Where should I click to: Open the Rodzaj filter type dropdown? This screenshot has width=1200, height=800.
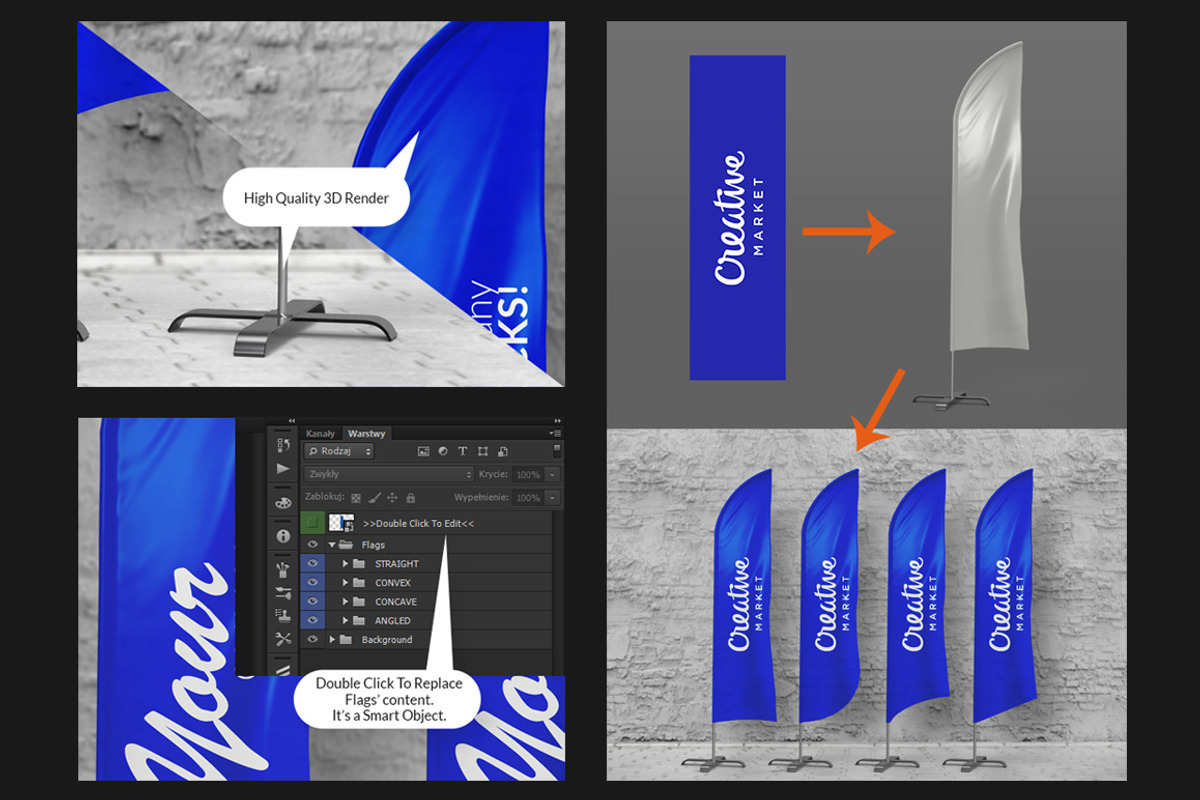[339, 451]
